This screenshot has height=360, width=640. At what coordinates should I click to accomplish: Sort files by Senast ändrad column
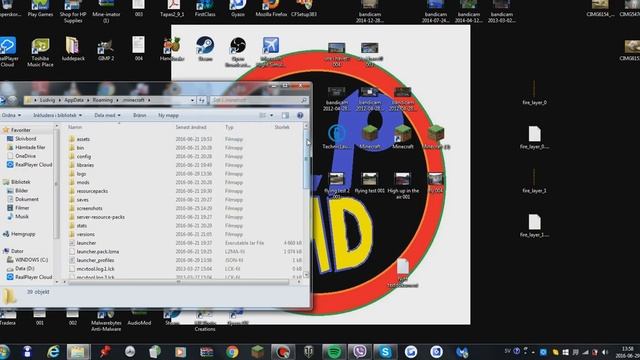(191, 127)
